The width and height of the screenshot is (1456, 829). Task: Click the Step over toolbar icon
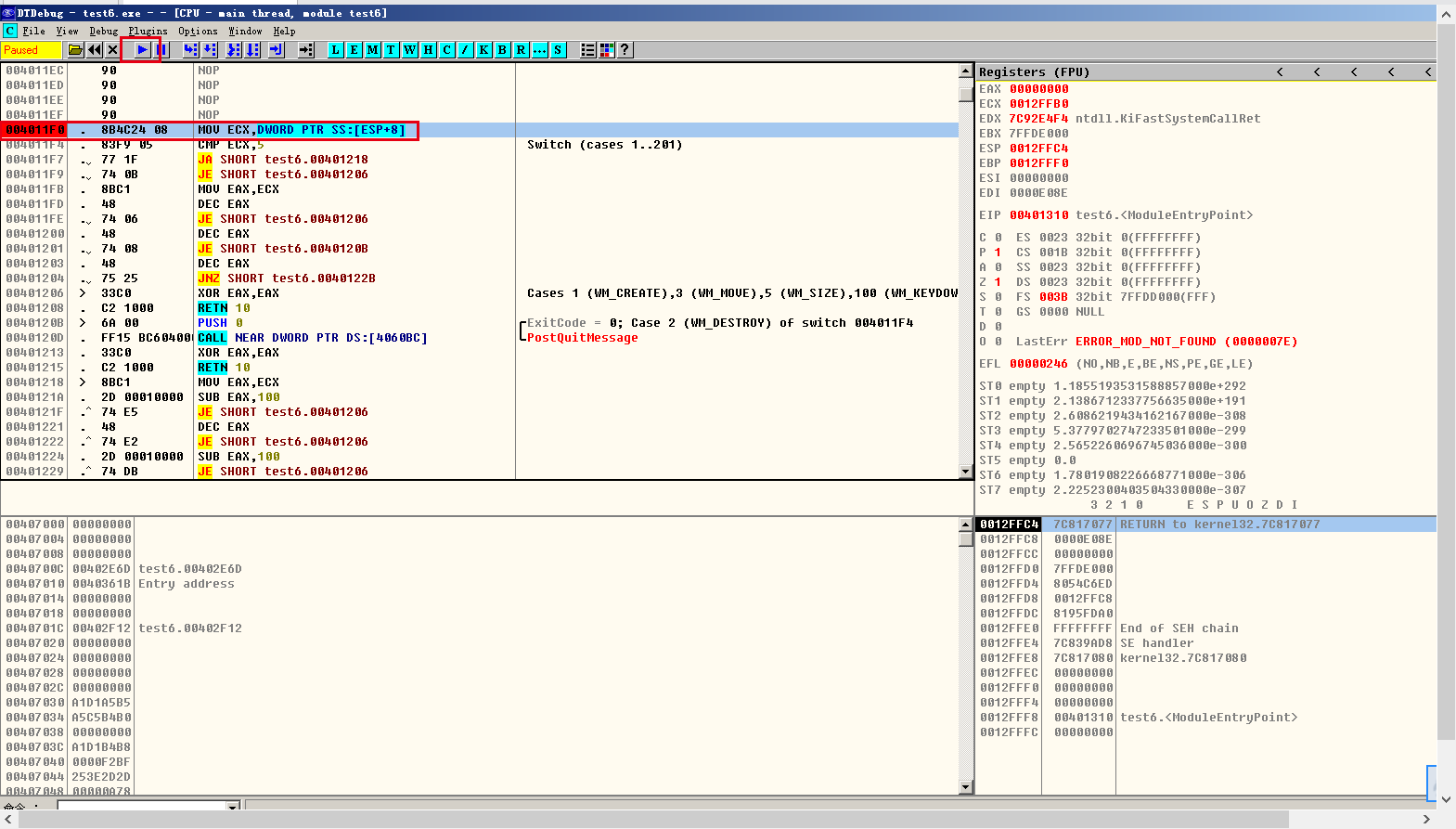pyautogui.click(x=210, y=50)
